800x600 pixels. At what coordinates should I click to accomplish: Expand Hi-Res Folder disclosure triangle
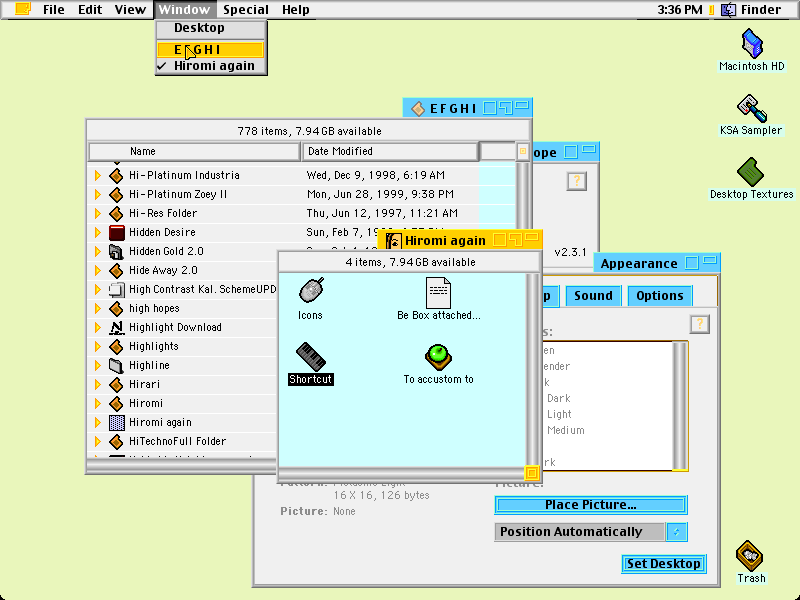[x=97, y=213]
